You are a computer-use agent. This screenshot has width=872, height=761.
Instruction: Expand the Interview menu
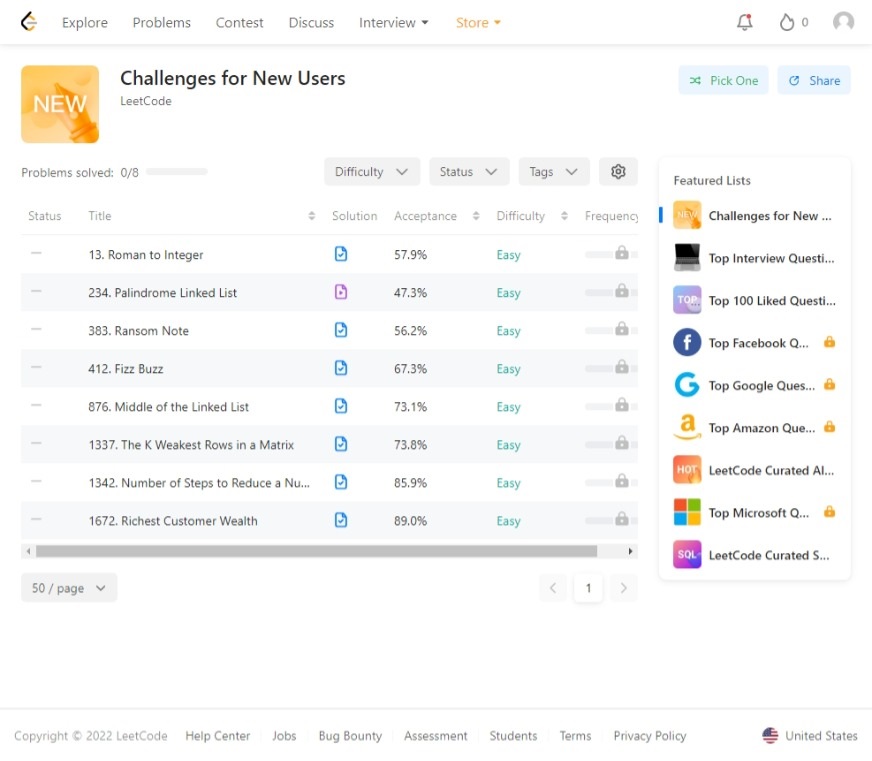(x=393, y=22)
